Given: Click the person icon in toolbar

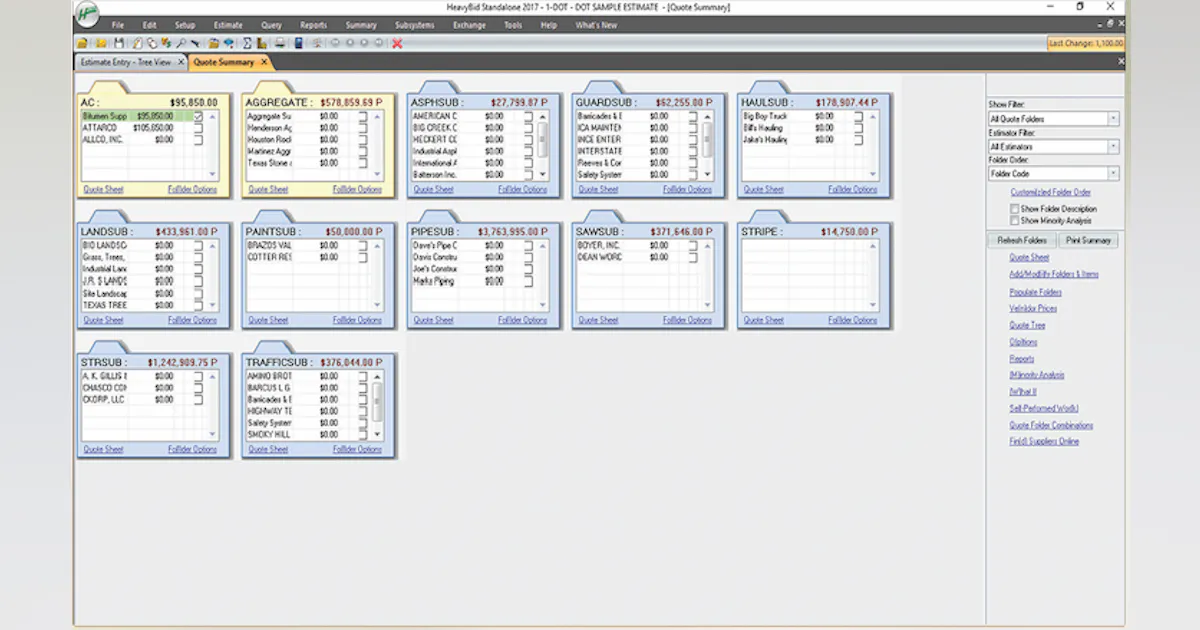Looking at the screenshot, I should pos(316,43).
